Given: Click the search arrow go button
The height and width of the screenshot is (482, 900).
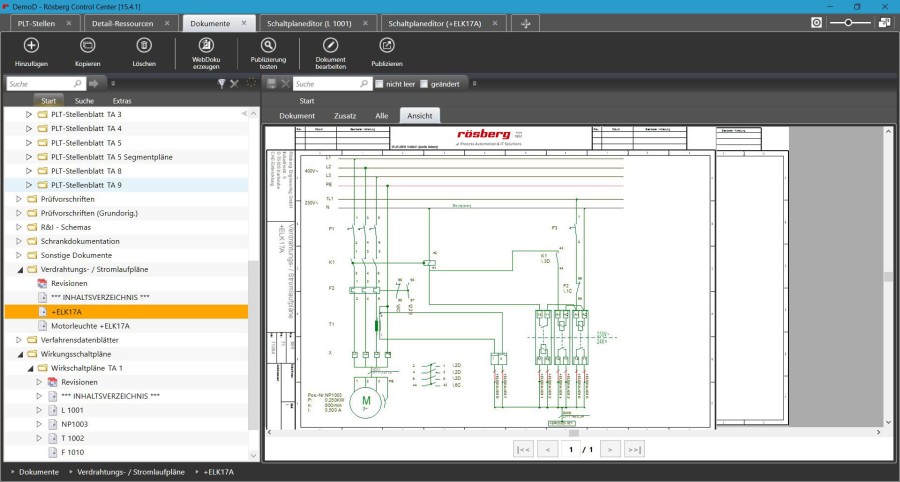Looking at the screenshot, I should [94, 84].
